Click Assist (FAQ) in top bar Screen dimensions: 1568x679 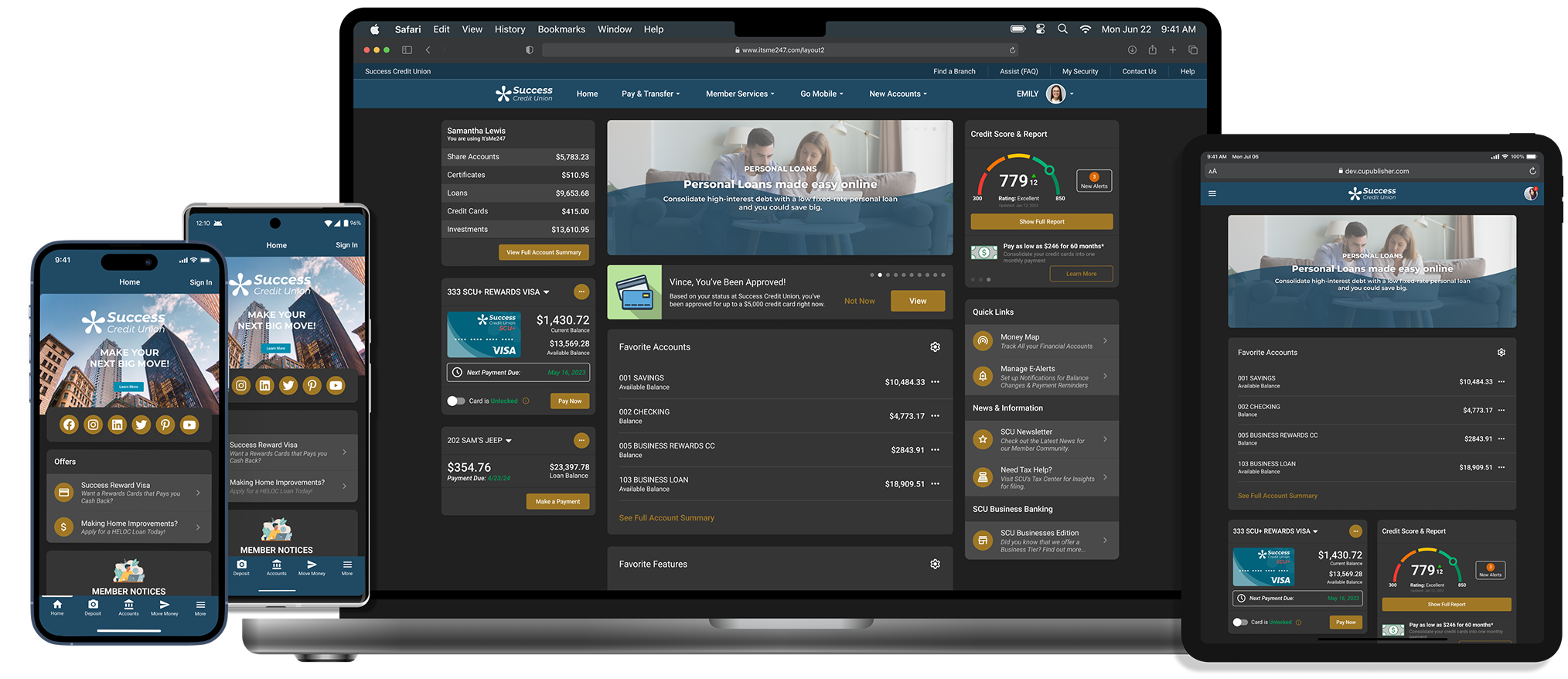point(1019,72)
